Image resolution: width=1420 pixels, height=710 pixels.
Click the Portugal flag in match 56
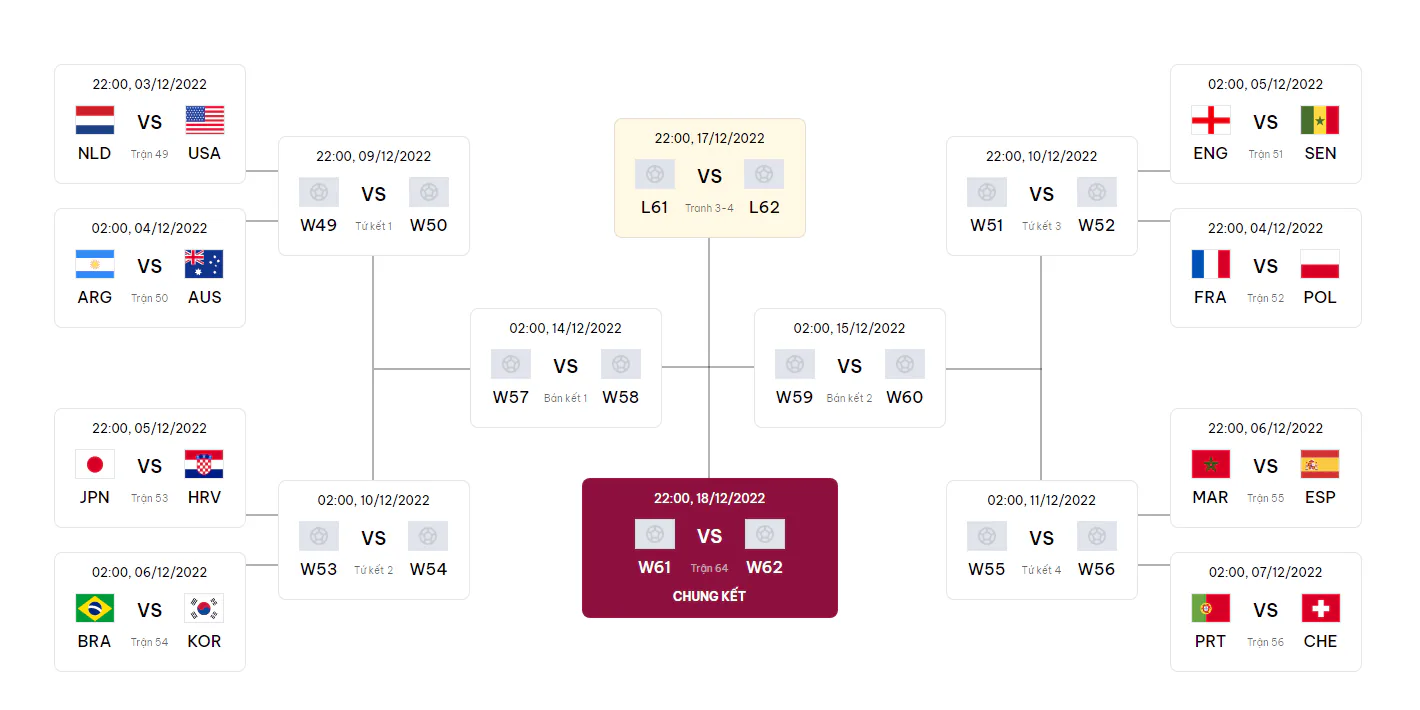click(1211, 608)
